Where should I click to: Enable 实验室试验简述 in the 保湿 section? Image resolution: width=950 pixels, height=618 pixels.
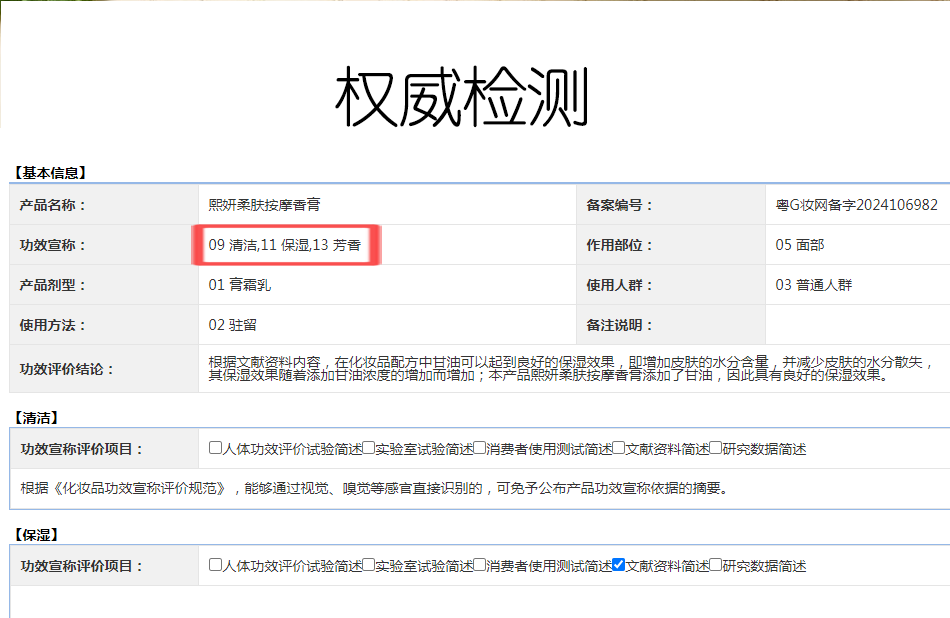coord(368,565)
